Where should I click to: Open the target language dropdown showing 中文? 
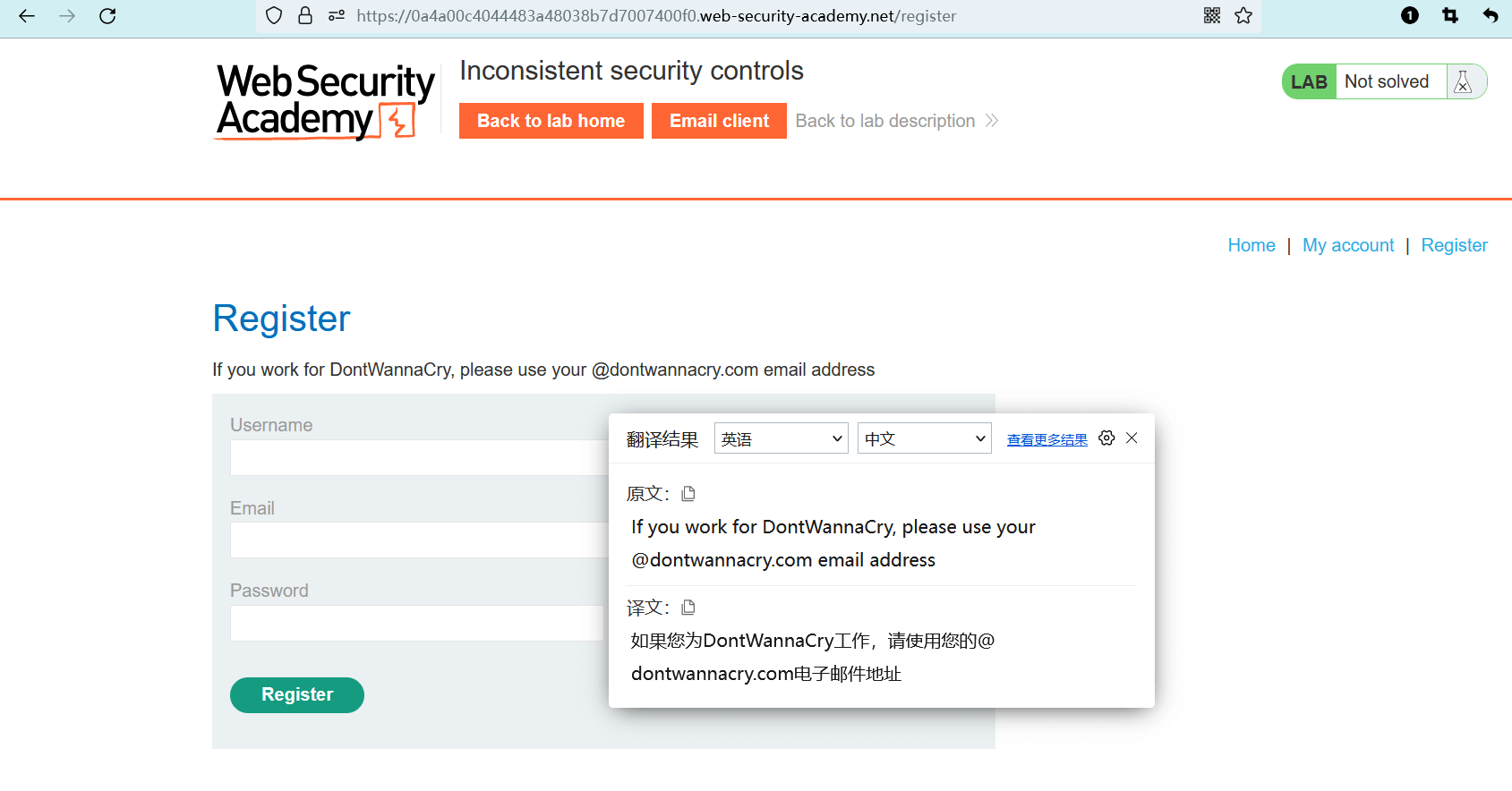click(x=924, y=438)
